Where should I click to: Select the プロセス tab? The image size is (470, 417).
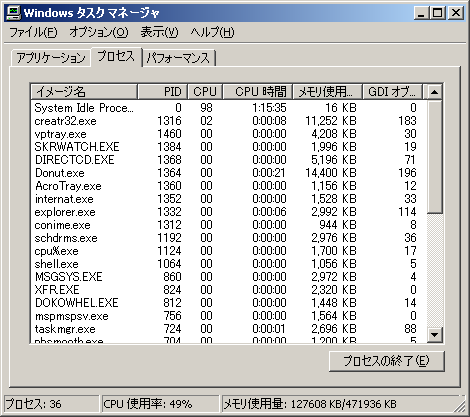pos(116,57)
